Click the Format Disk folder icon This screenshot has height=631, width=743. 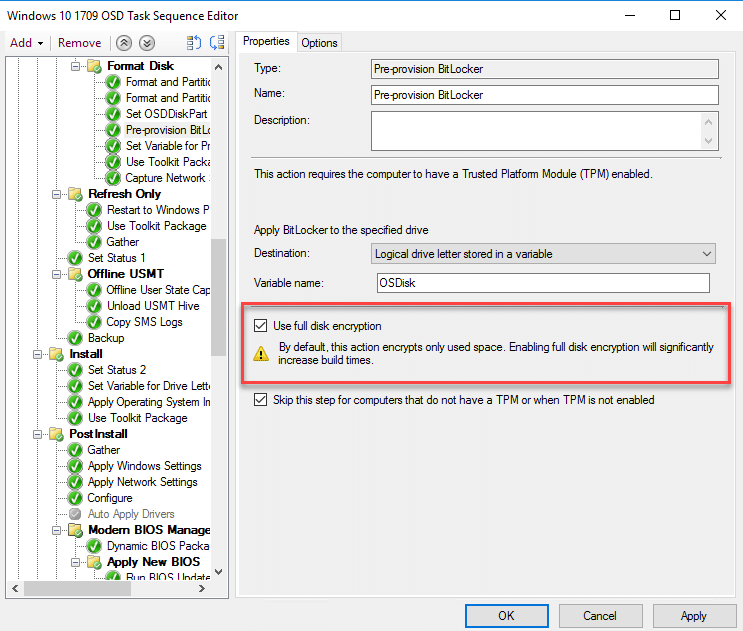pos(94,66)
